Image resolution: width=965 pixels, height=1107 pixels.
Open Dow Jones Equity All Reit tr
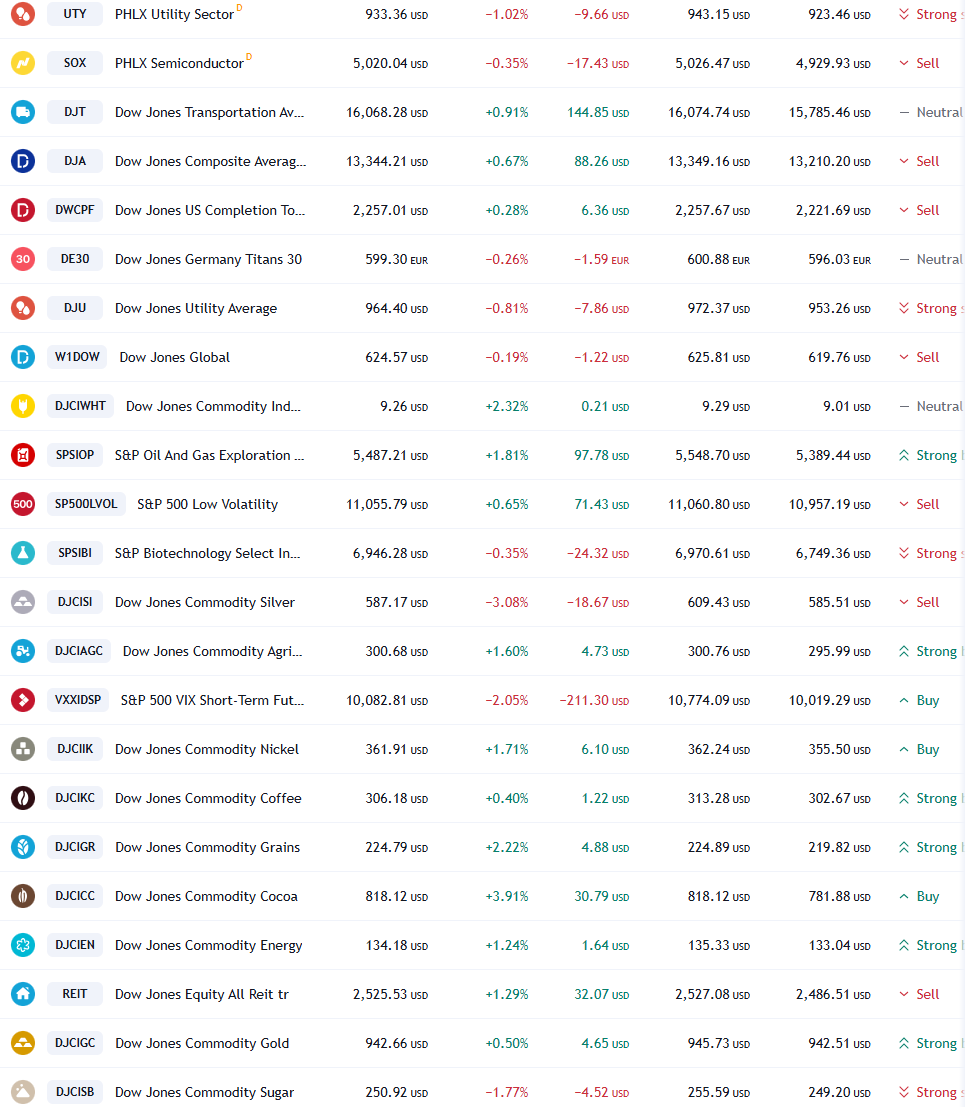(202, 994)
